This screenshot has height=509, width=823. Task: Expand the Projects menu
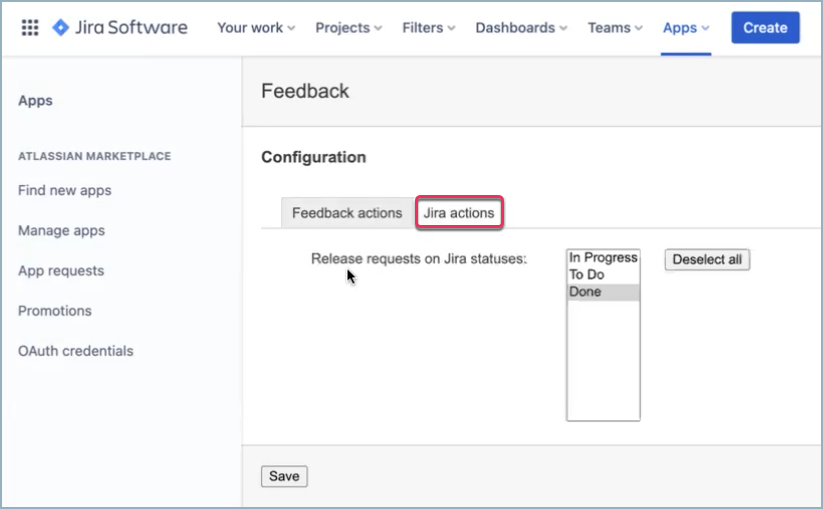[349, 28]
